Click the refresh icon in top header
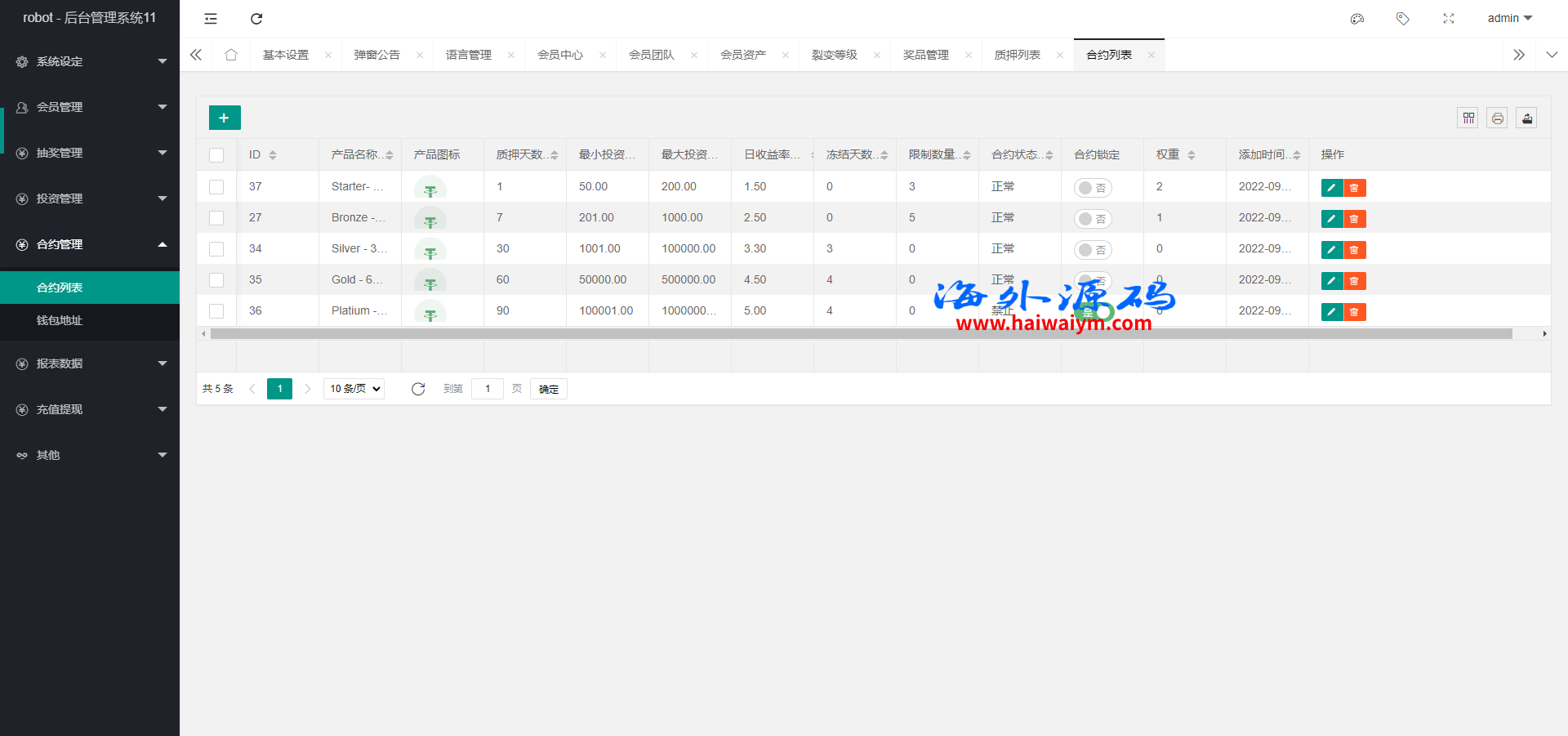The image size is (1568, 736). tap(256, 19)
